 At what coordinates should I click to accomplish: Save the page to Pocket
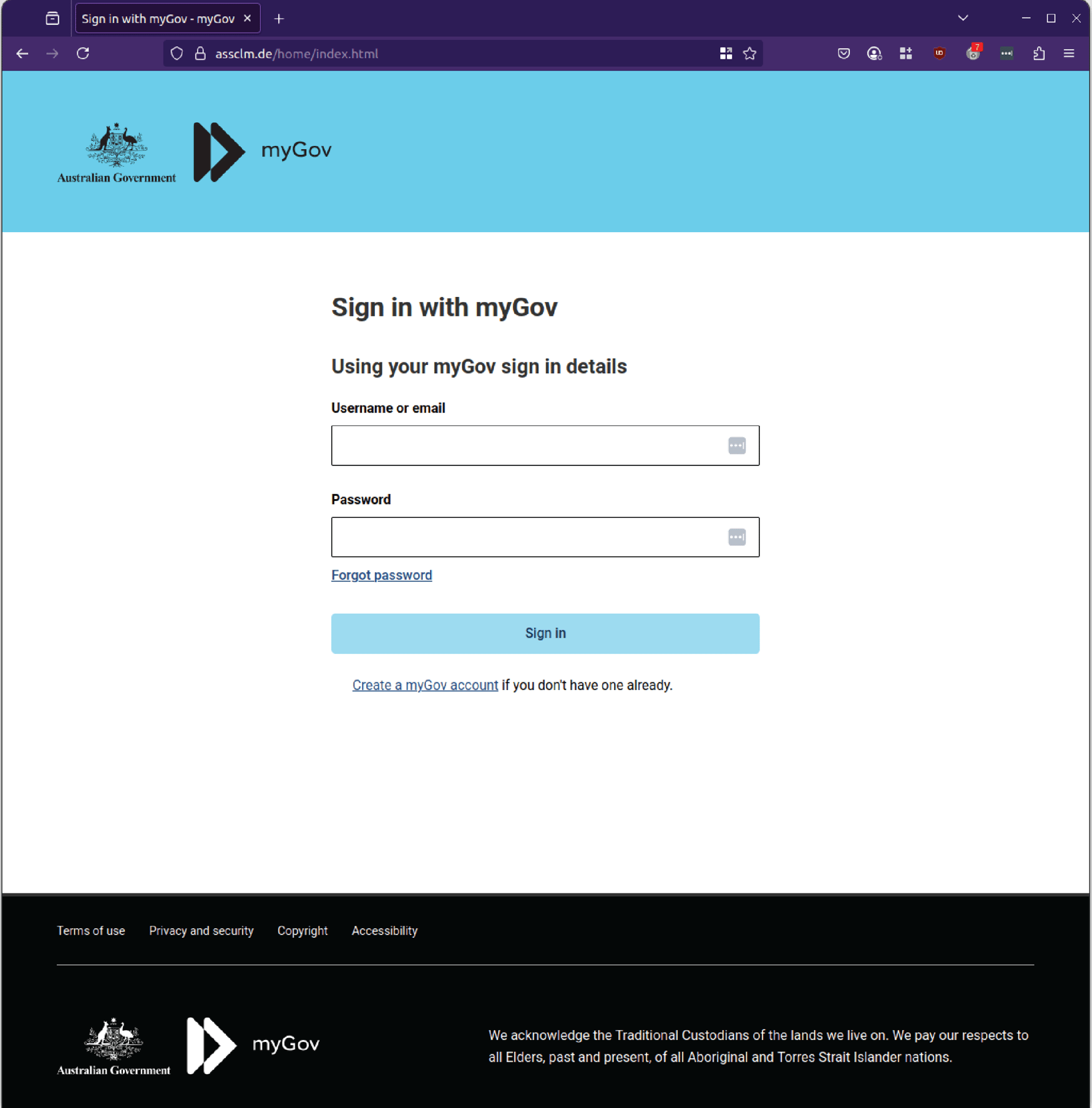[x=844, y=54]
